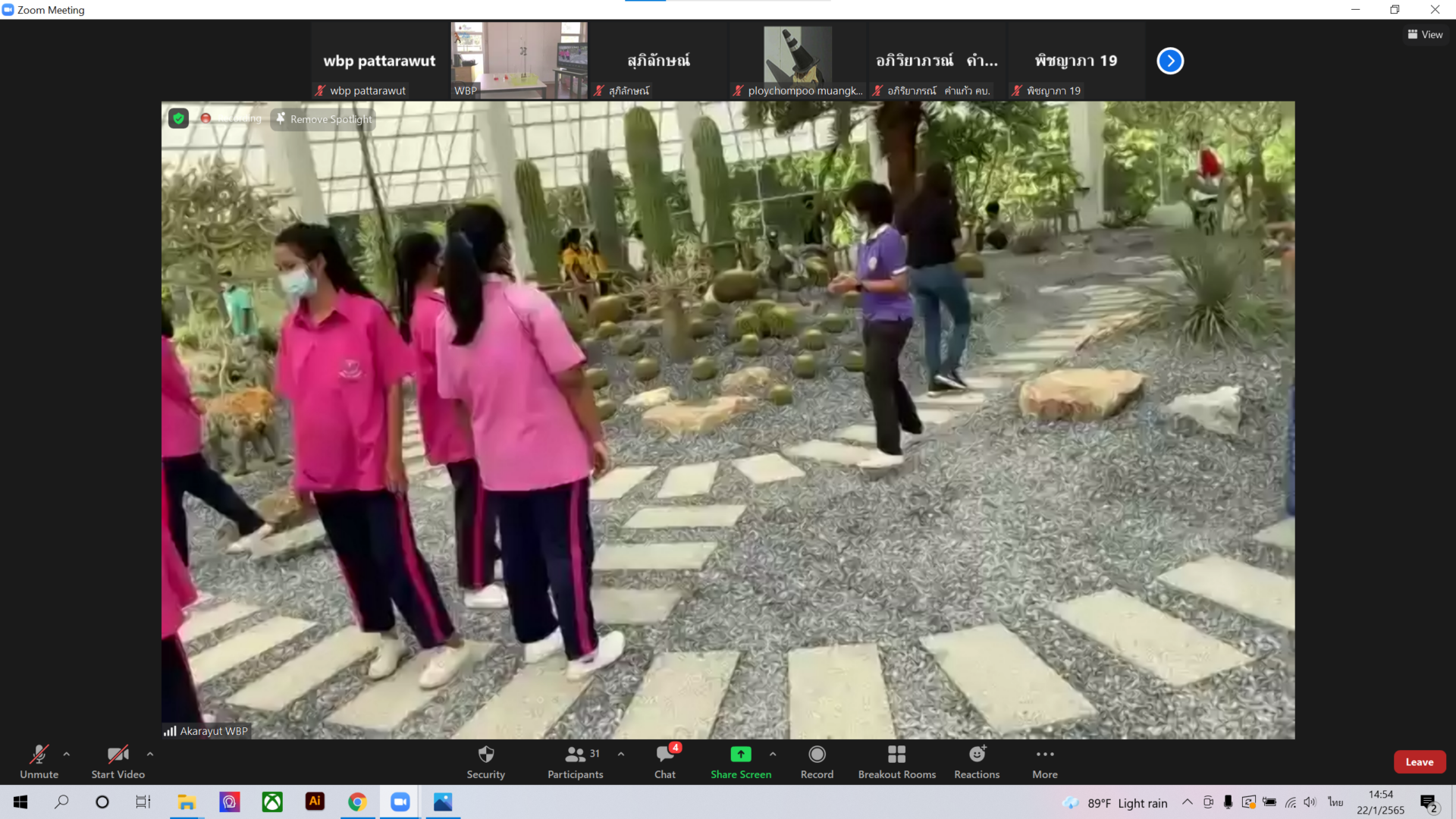This screenshot has height=819, width=1456.
Task: Click the red Leave button
Action: point(1419,762)
